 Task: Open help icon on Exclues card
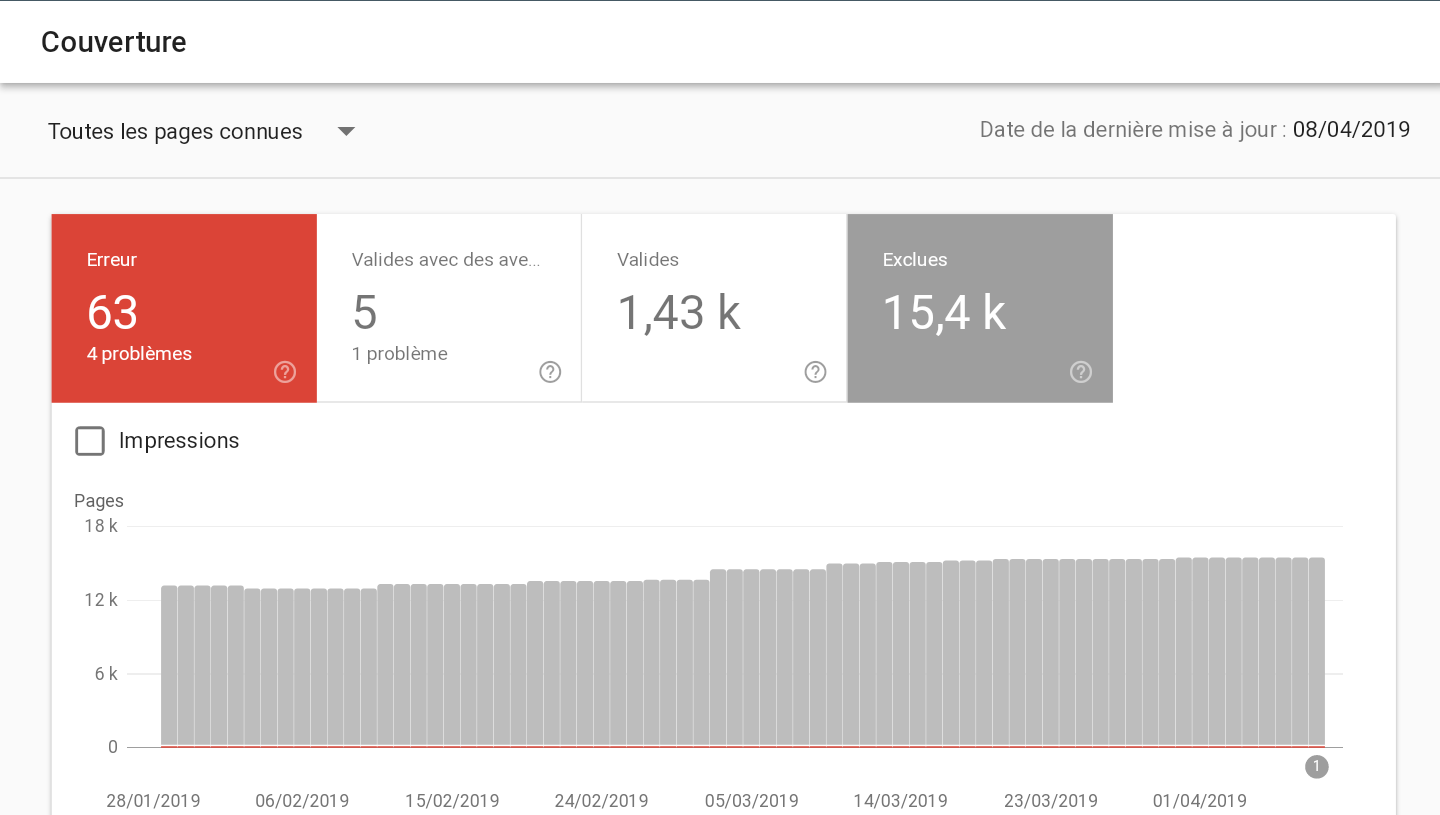pos(1080,372)
